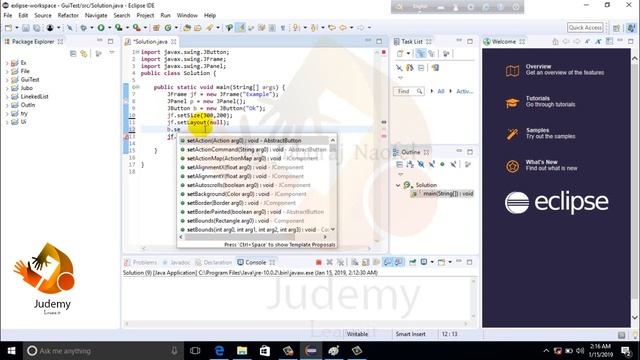Expand the LinekedList project node
The image size is (640, 360).
click(x=7, y=97)
